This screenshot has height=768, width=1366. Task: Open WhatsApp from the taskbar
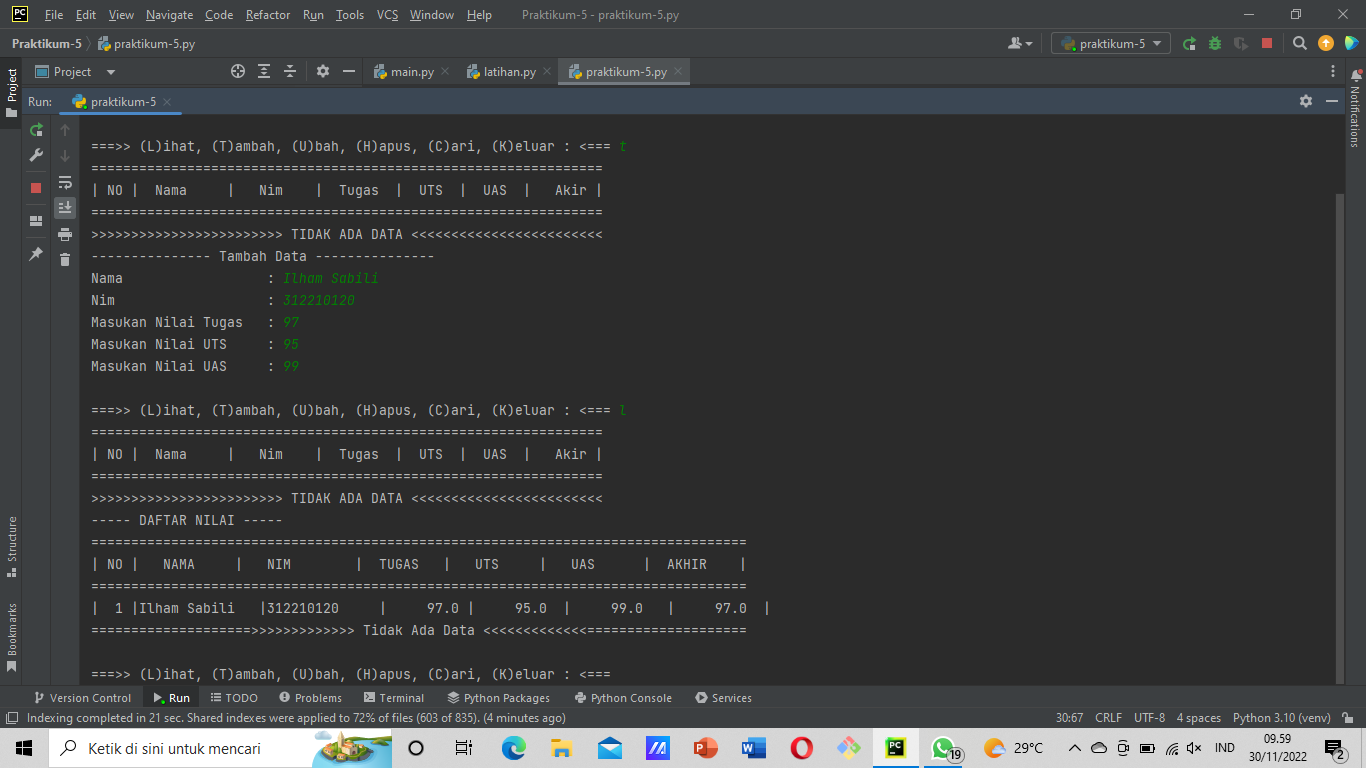point(945,748)
